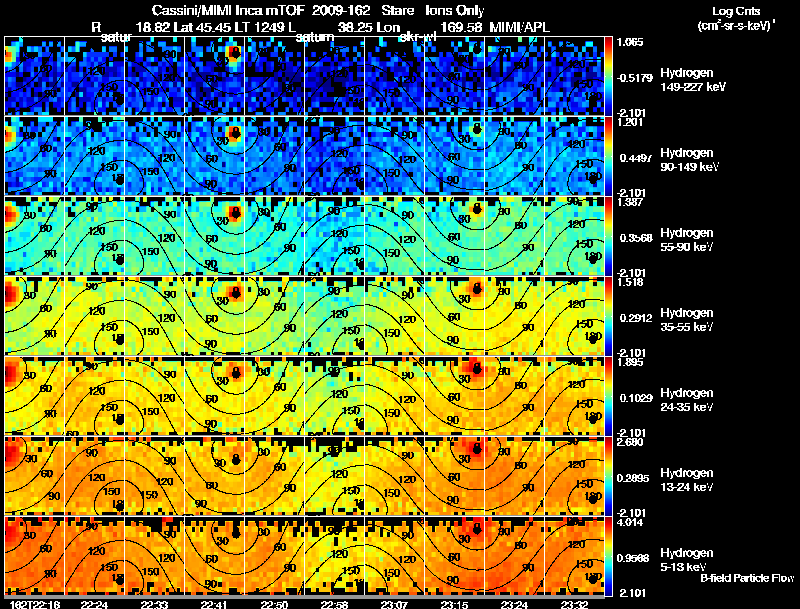Screen dimensions: 800x609
Task: Select the 0.3568 colorbar midpoint value
Action: tap(636, 238)
